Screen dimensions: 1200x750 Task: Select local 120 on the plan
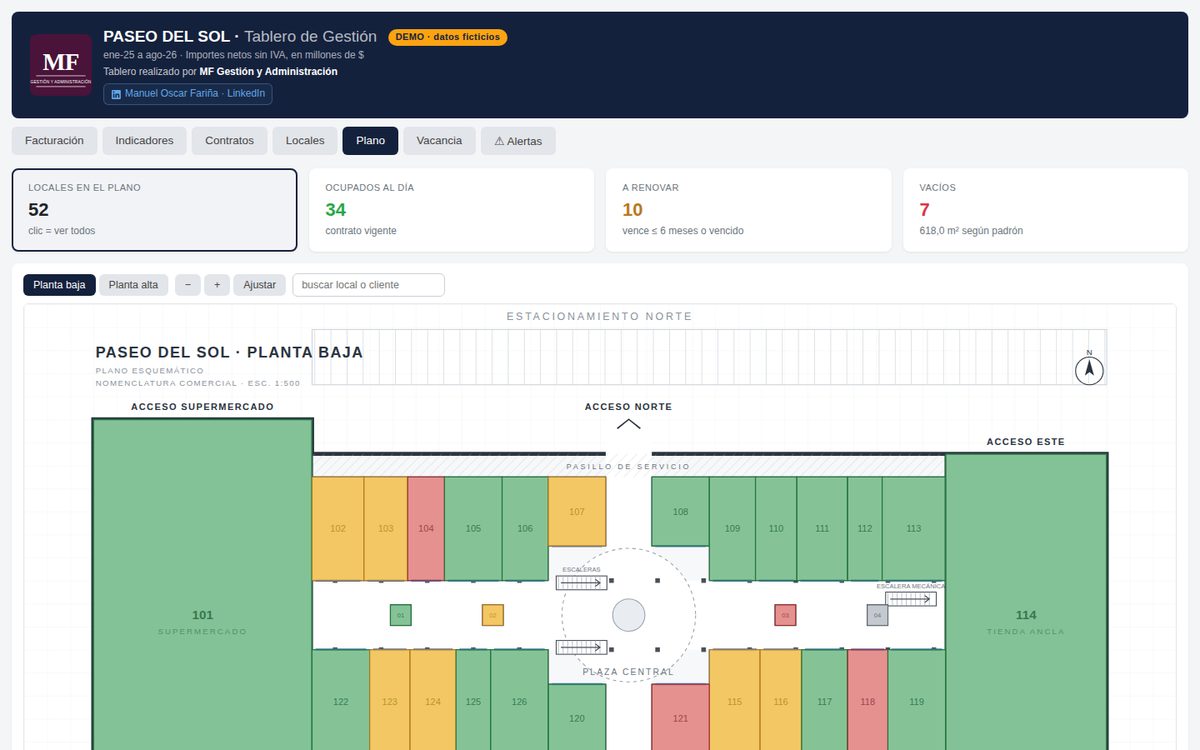point(577,717)
